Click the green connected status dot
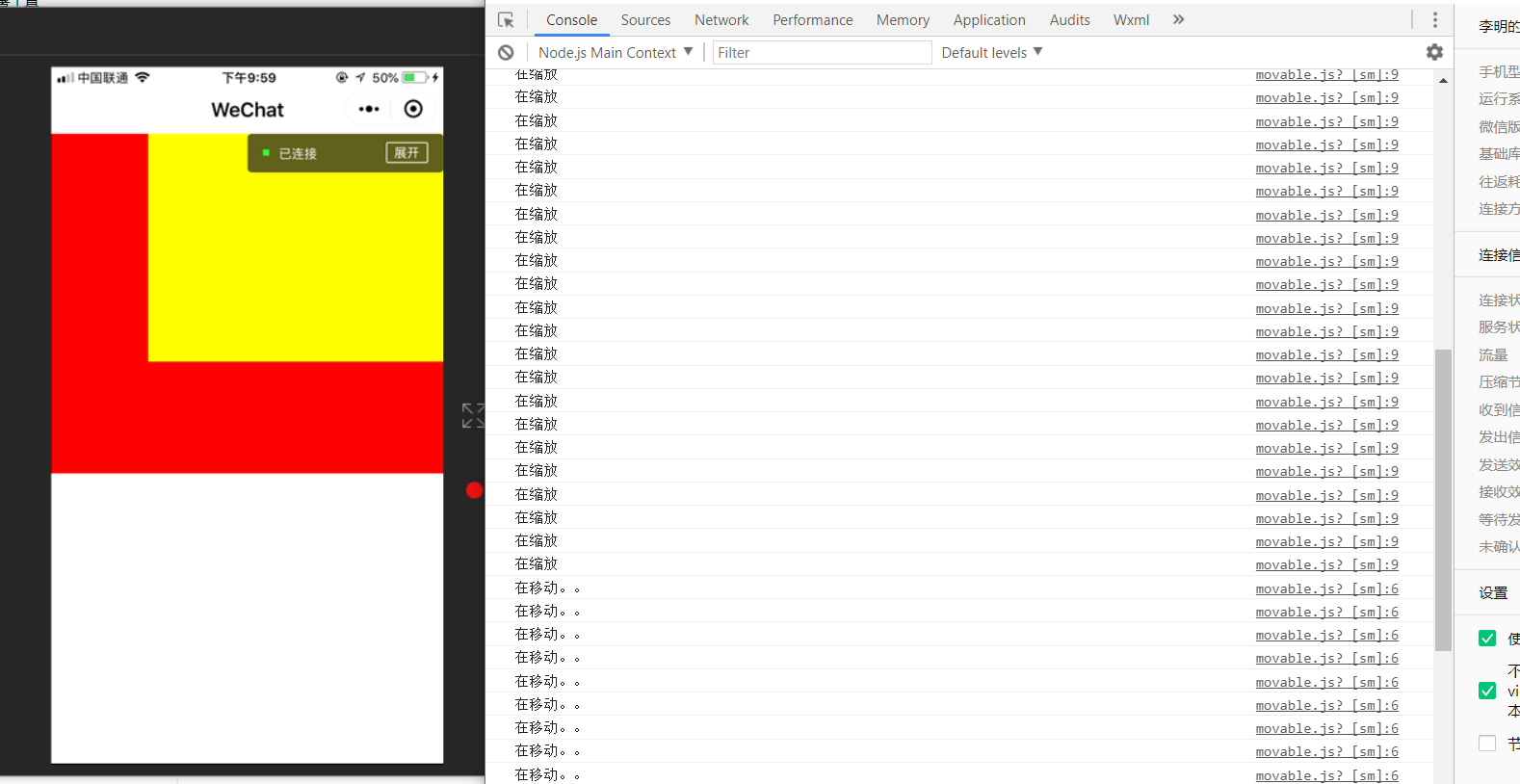Image resolution: width=1520 pixels, height=784 pixels. tap(266, 152)
